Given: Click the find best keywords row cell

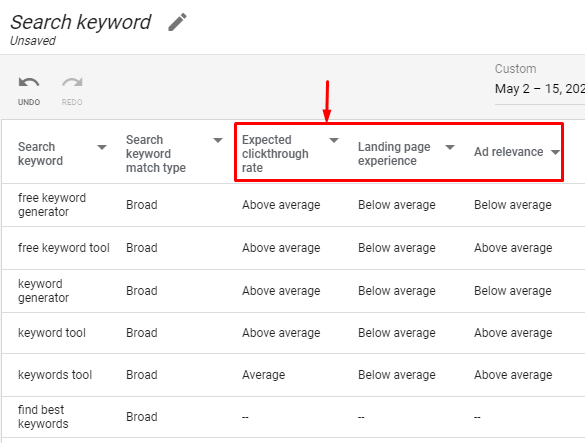Looking at the screenshot, I should tap(43, 417).
